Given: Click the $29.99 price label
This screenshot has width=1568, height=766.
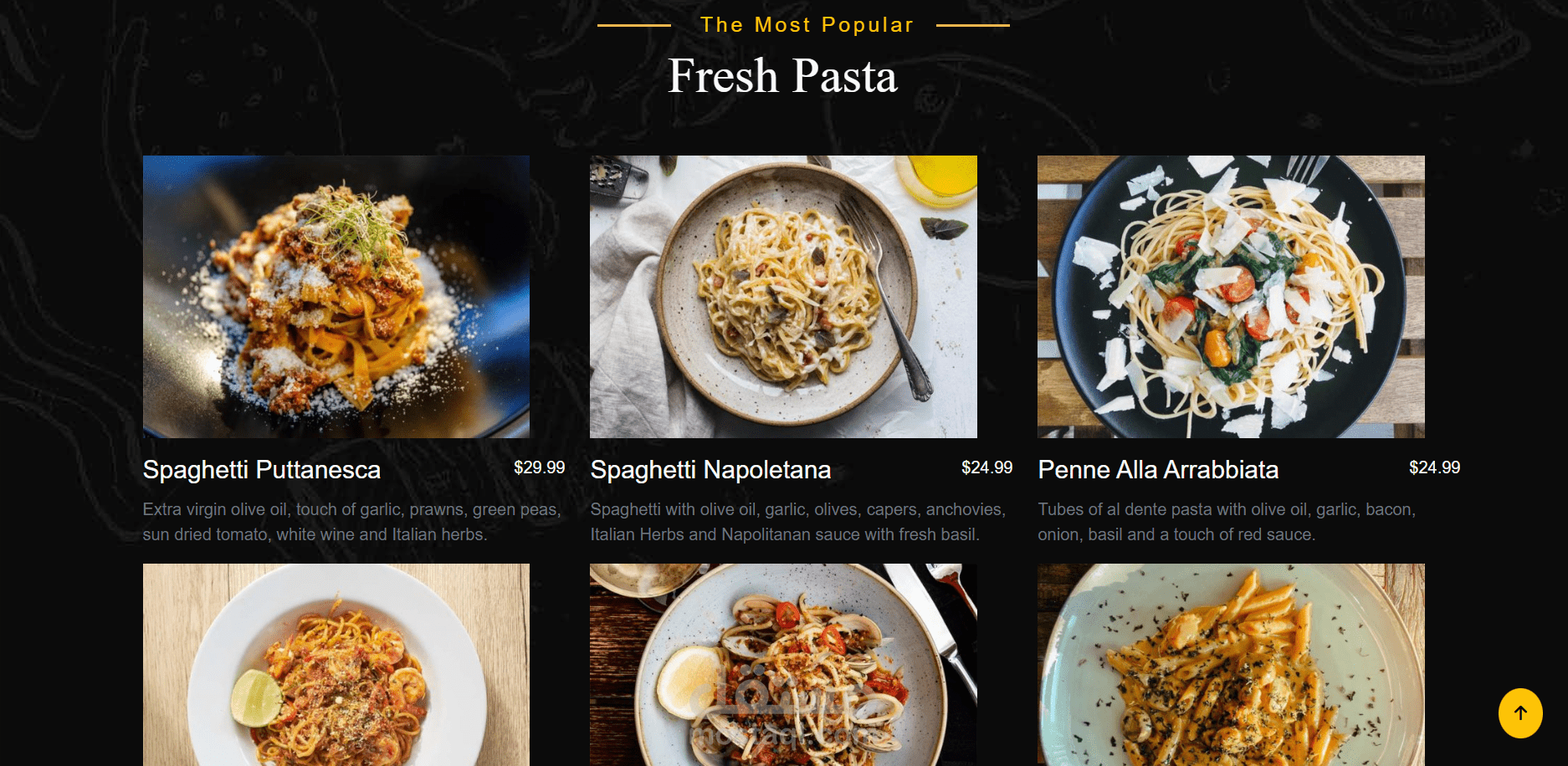Looking at the screenshot, I should 539,467.
